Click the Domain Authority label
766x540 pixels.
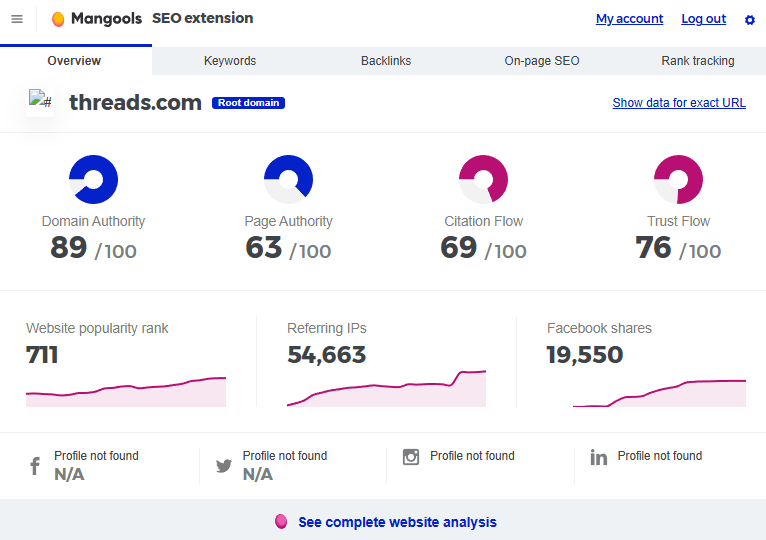[x=93, y=221]
